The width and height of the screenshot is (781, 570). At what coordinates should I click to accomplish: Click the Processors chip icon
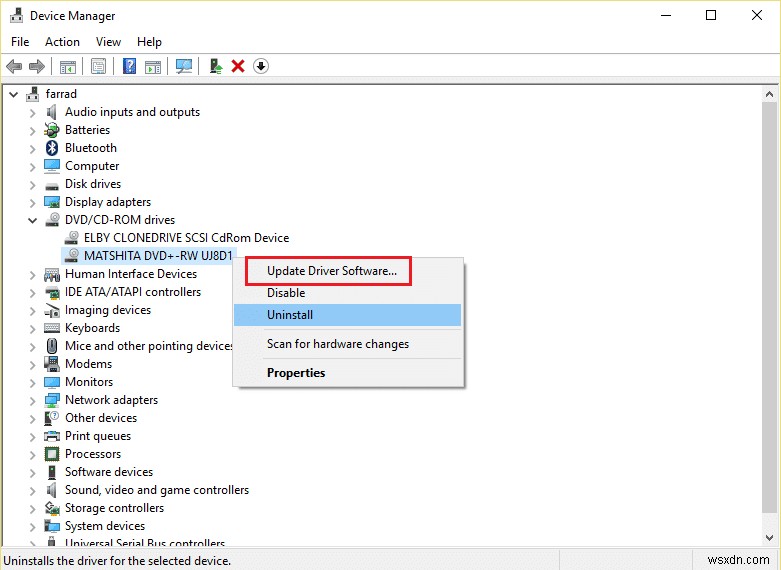pyautogui.click(x=52, y=454)
